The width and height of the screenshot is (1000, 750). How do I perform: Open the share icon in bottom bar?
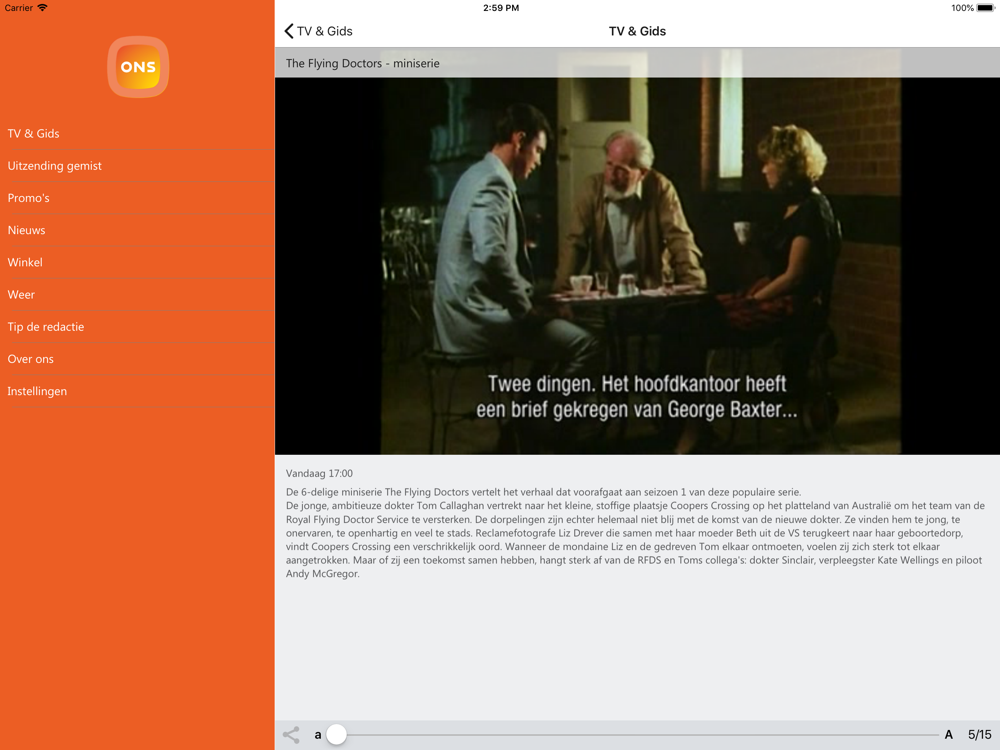291,735
